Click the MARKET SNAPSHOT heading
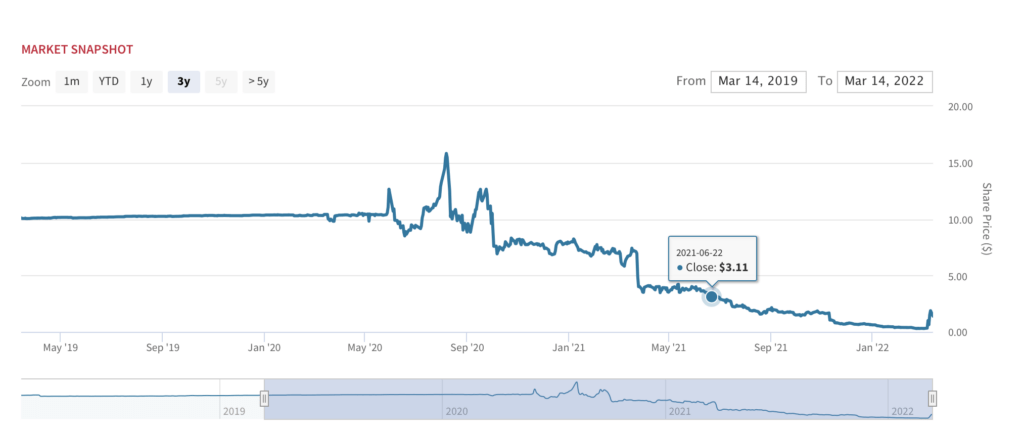The height and width of the screenshot is (431, 1024). tap(78, 50)
